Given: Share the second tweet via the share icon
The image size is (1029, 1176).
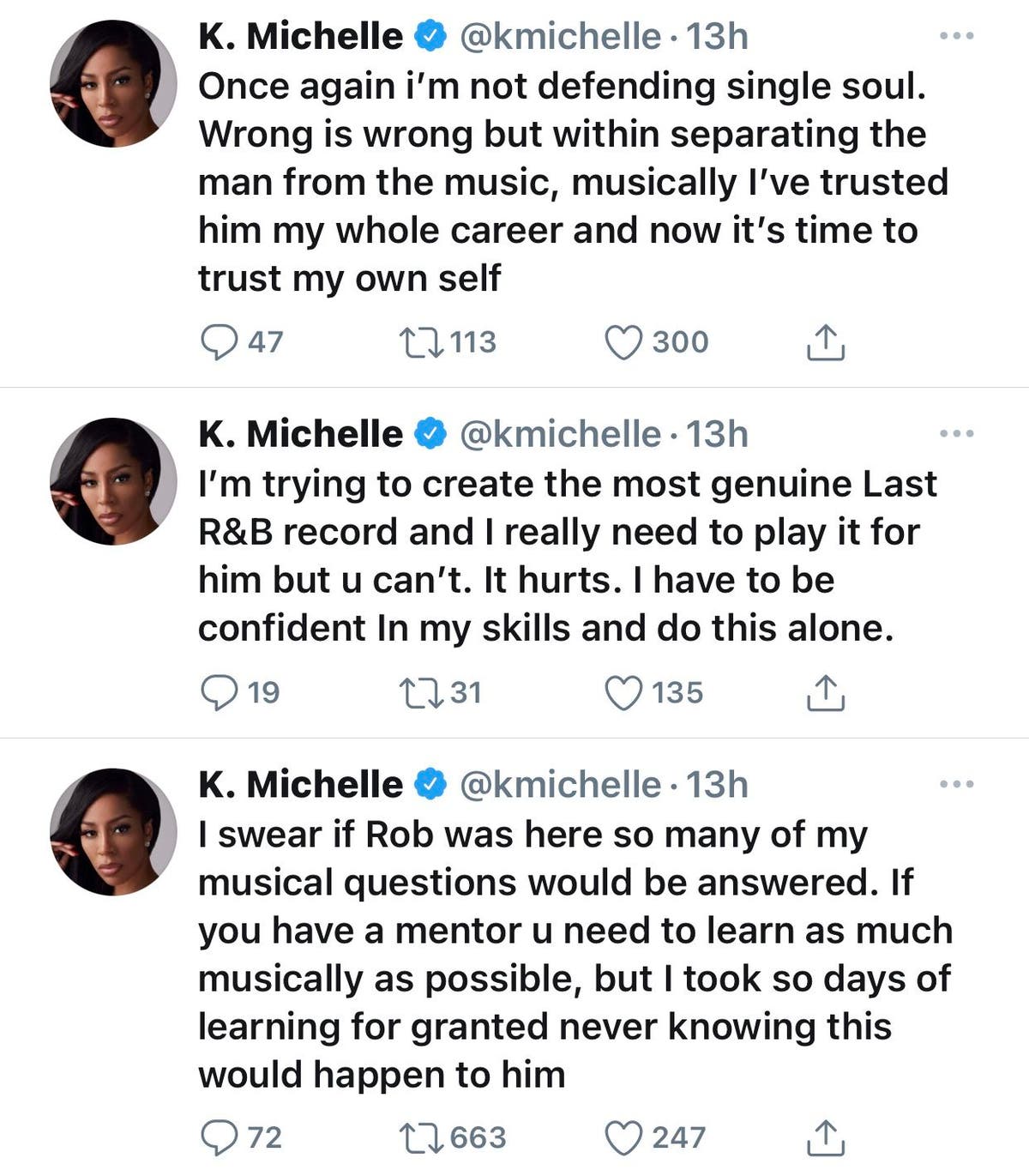Looking at the screenshot, I should [x=827, y=693].
